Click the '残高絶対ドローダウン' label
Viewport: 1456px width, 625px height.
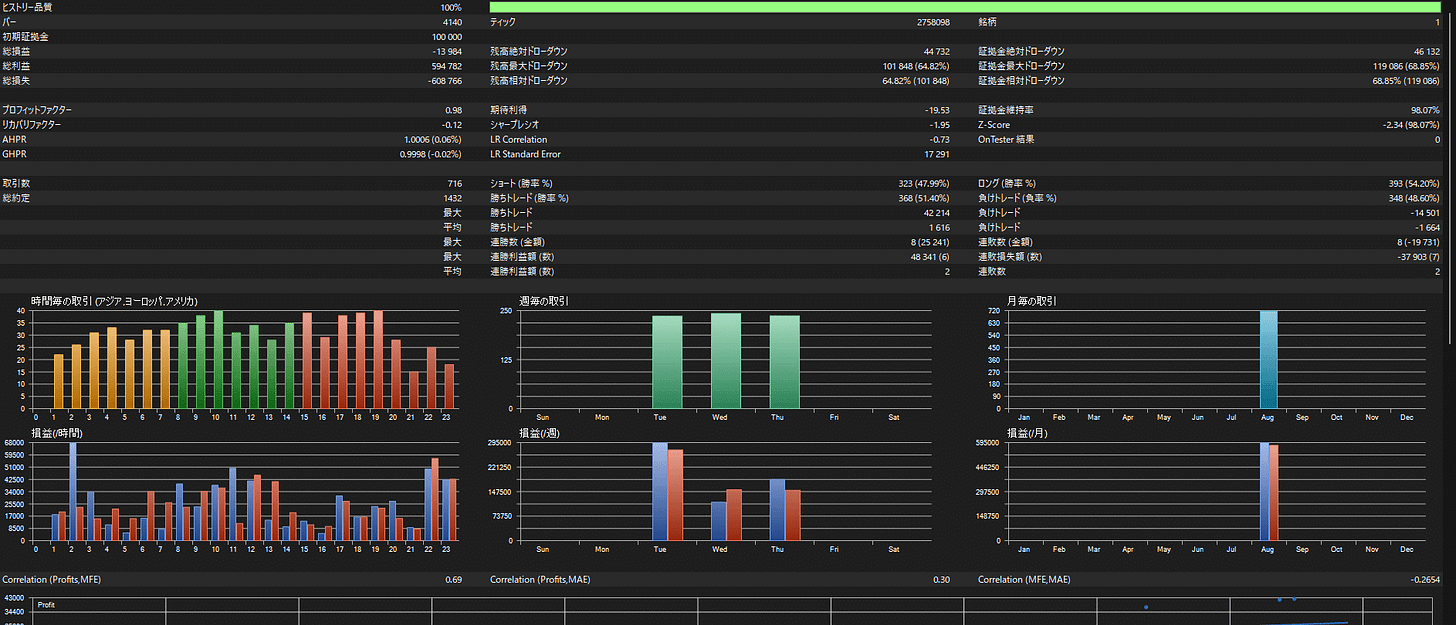[x=528, y=51]
